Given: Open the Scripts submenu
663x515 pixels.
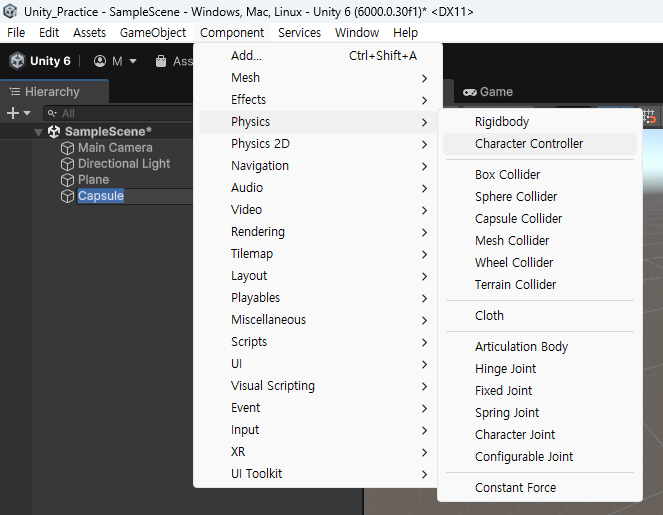Looking at the screenshot, I should point(318,342).
